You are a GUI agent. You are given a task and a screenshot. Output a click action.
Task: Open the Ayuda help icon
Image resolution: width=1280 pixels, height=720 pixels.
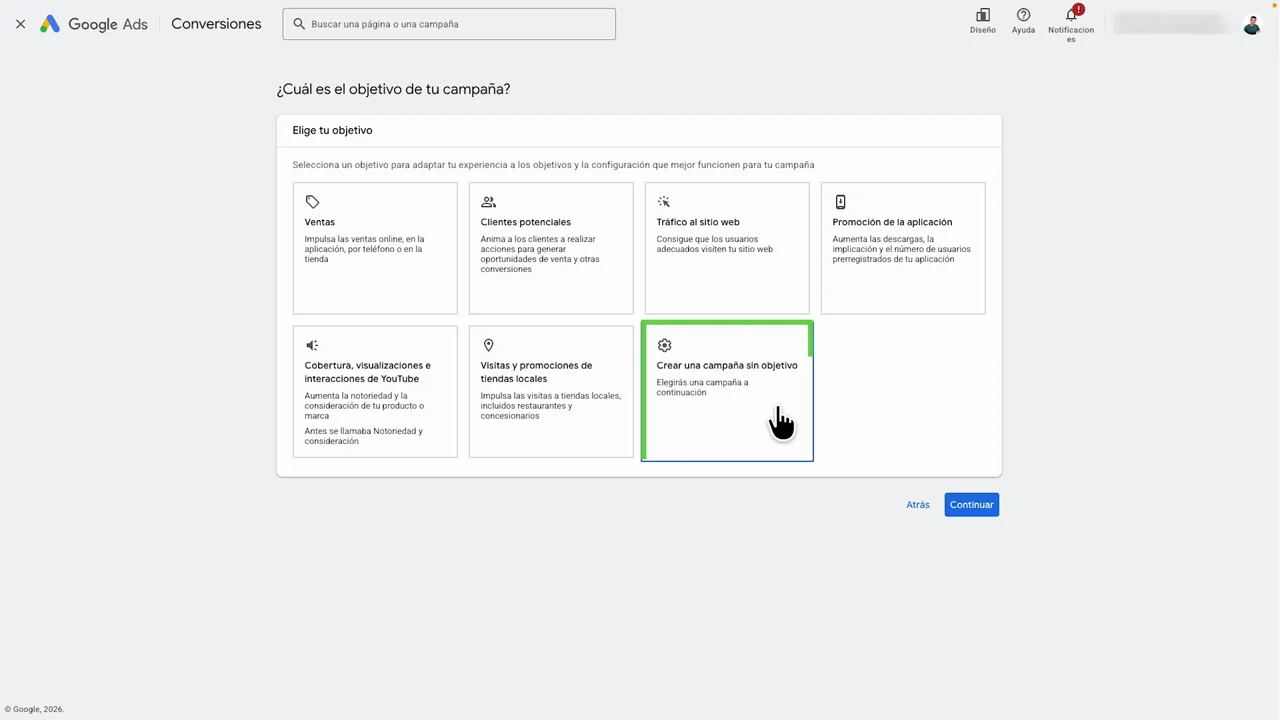click(1023, 15)
